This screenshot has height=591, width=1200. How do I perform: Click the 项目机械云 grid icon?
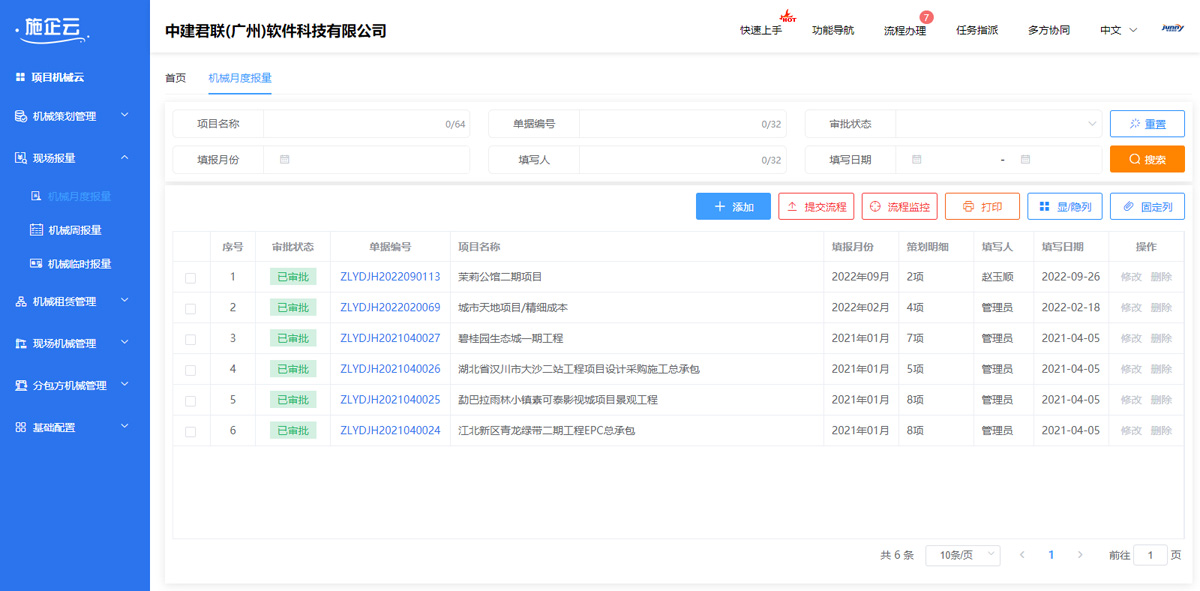click(x=20, y=77)
